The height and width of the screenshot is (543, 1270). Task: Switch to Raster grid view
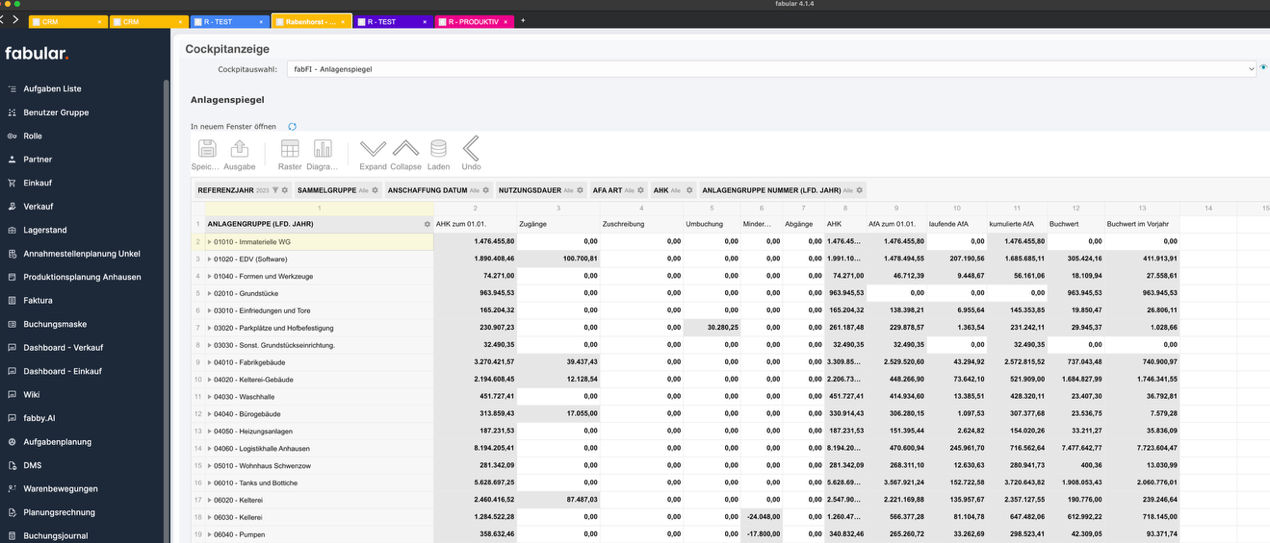[290, 150]
